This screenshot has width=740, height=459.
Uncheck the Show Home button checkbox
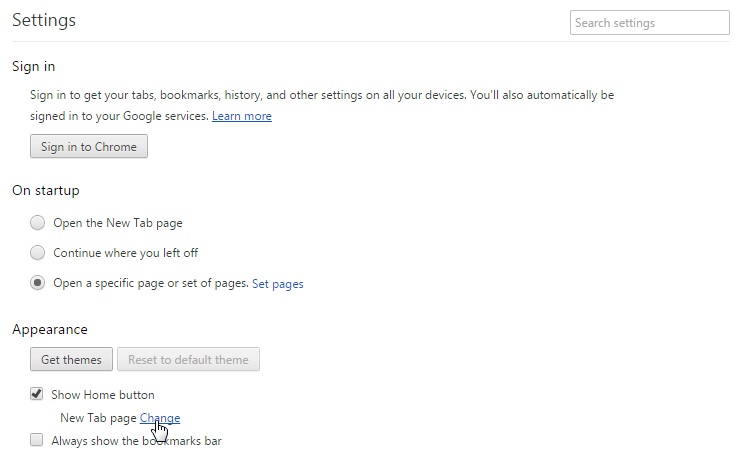(x=37, y=395)
